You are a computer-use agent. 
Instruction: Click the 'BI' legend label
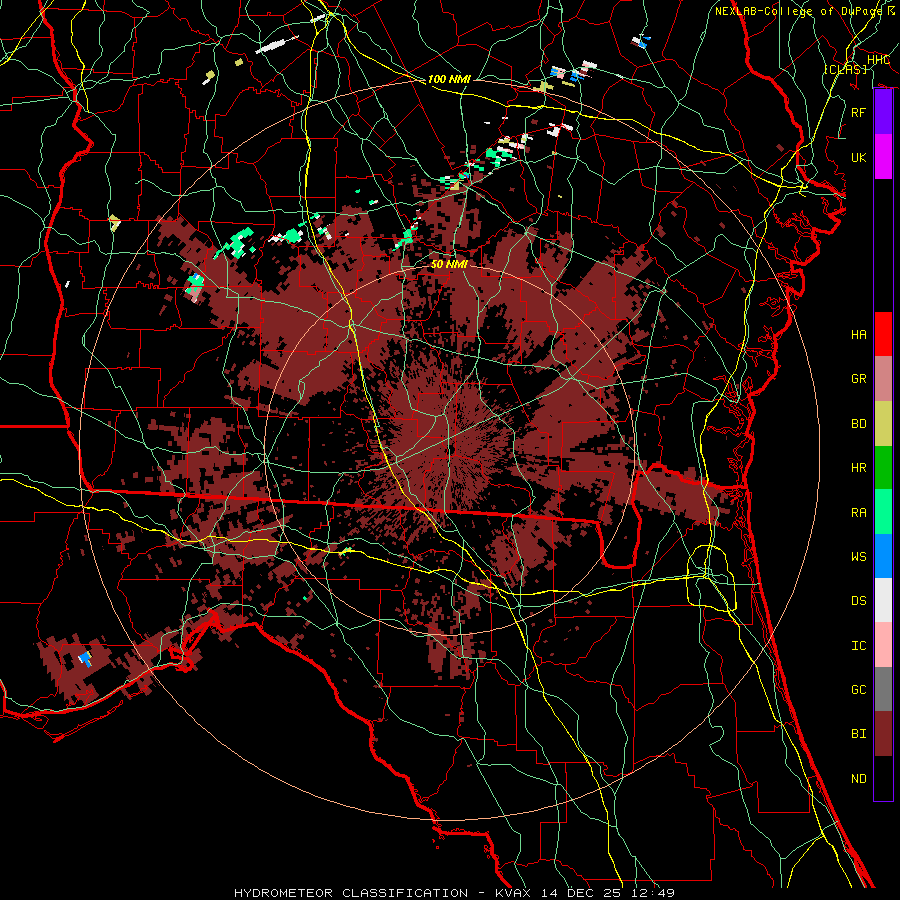(858, 734)
